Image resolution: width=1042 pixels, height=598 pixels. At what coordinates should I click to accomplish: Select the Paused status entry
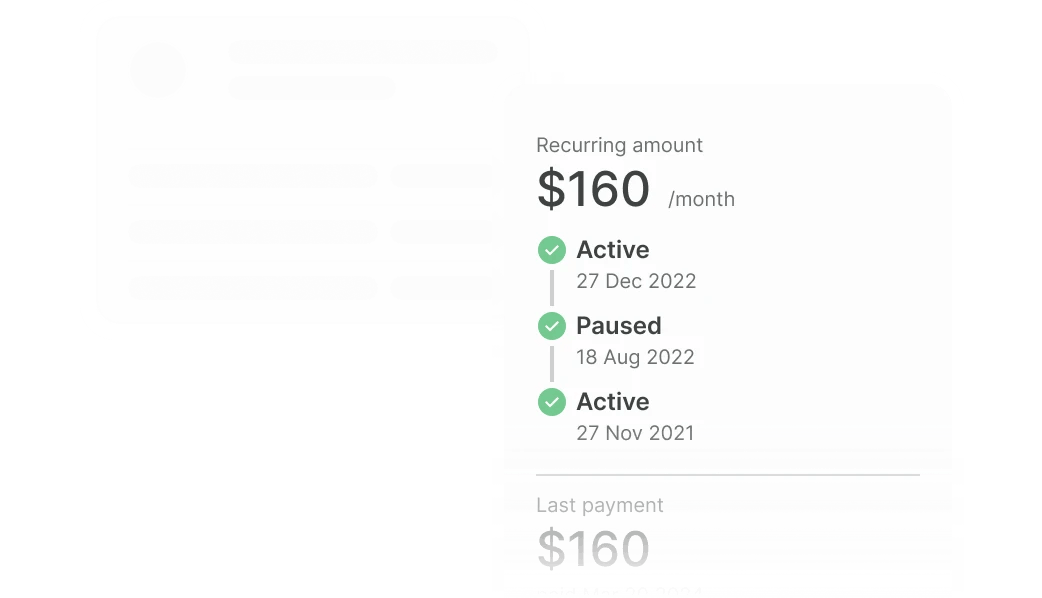coord(618,326)
